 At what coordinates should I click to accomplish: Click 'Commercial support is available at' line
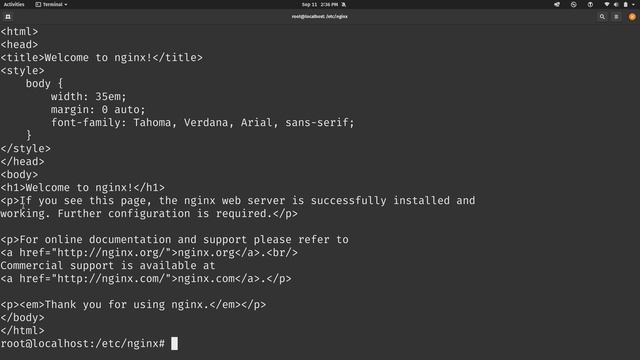click(x=108, y=266)
